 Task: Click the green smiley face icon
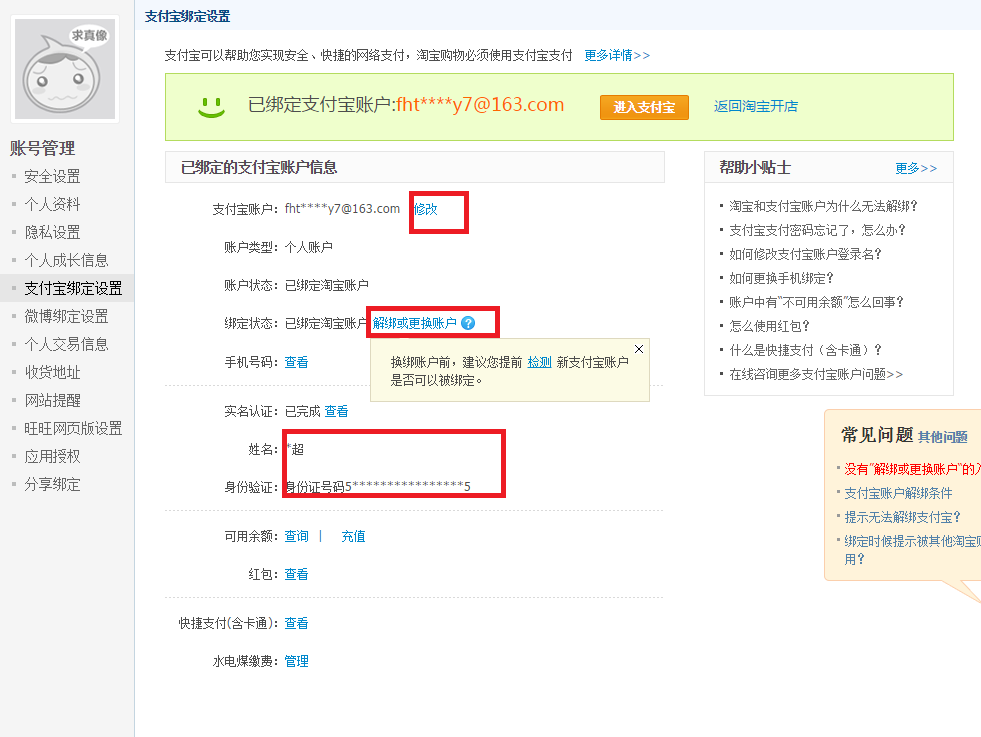pos(211,106)
